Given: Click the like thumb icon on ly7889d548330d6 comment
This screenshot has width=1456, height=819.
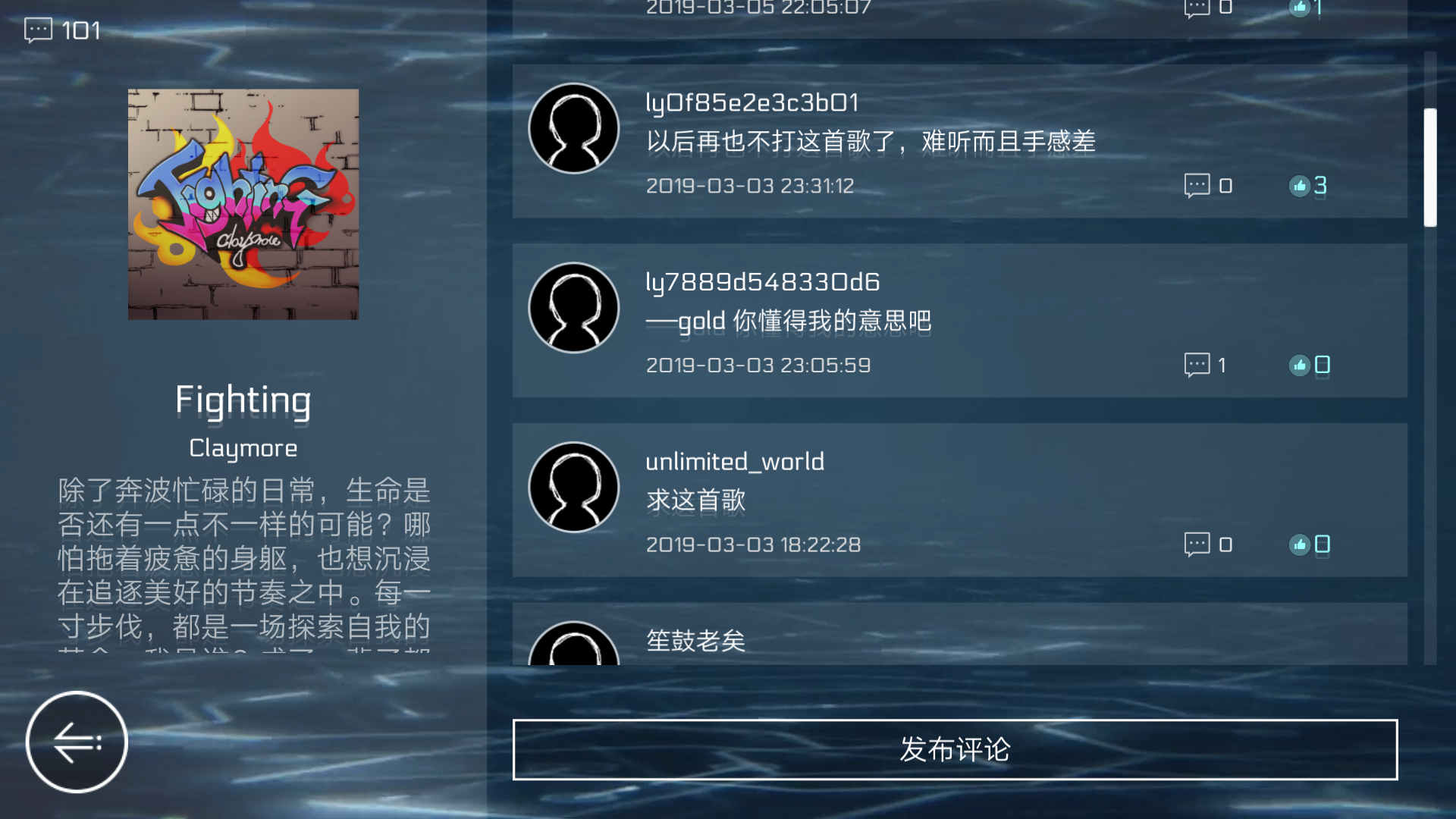Looking at the screenshot, I should coord(1298,364).
